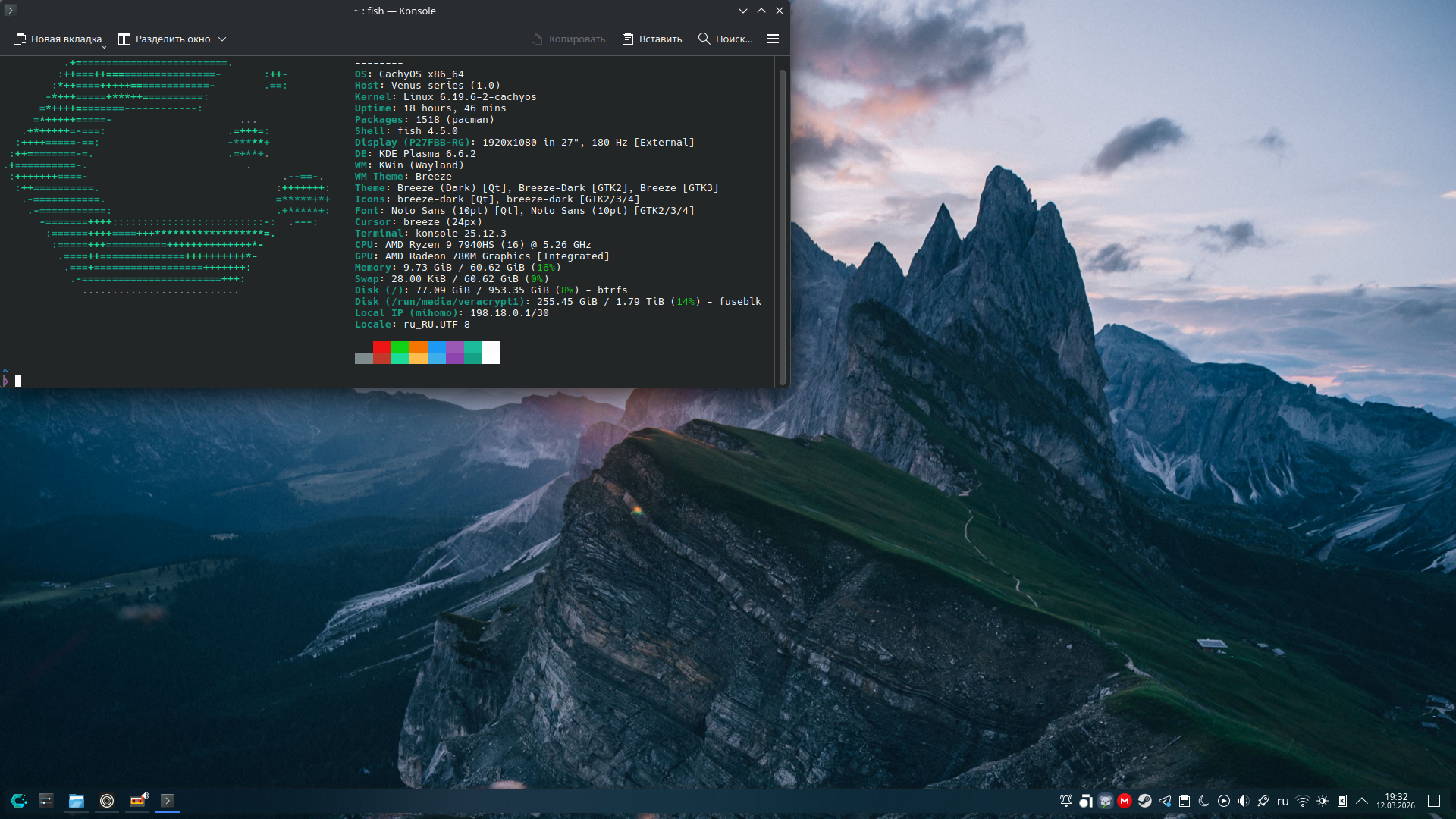Image resolution: width=1456 pixels, height=819 pixels.
Task: Click the Telegram tray icon
Action: [x=1164, y=801]
